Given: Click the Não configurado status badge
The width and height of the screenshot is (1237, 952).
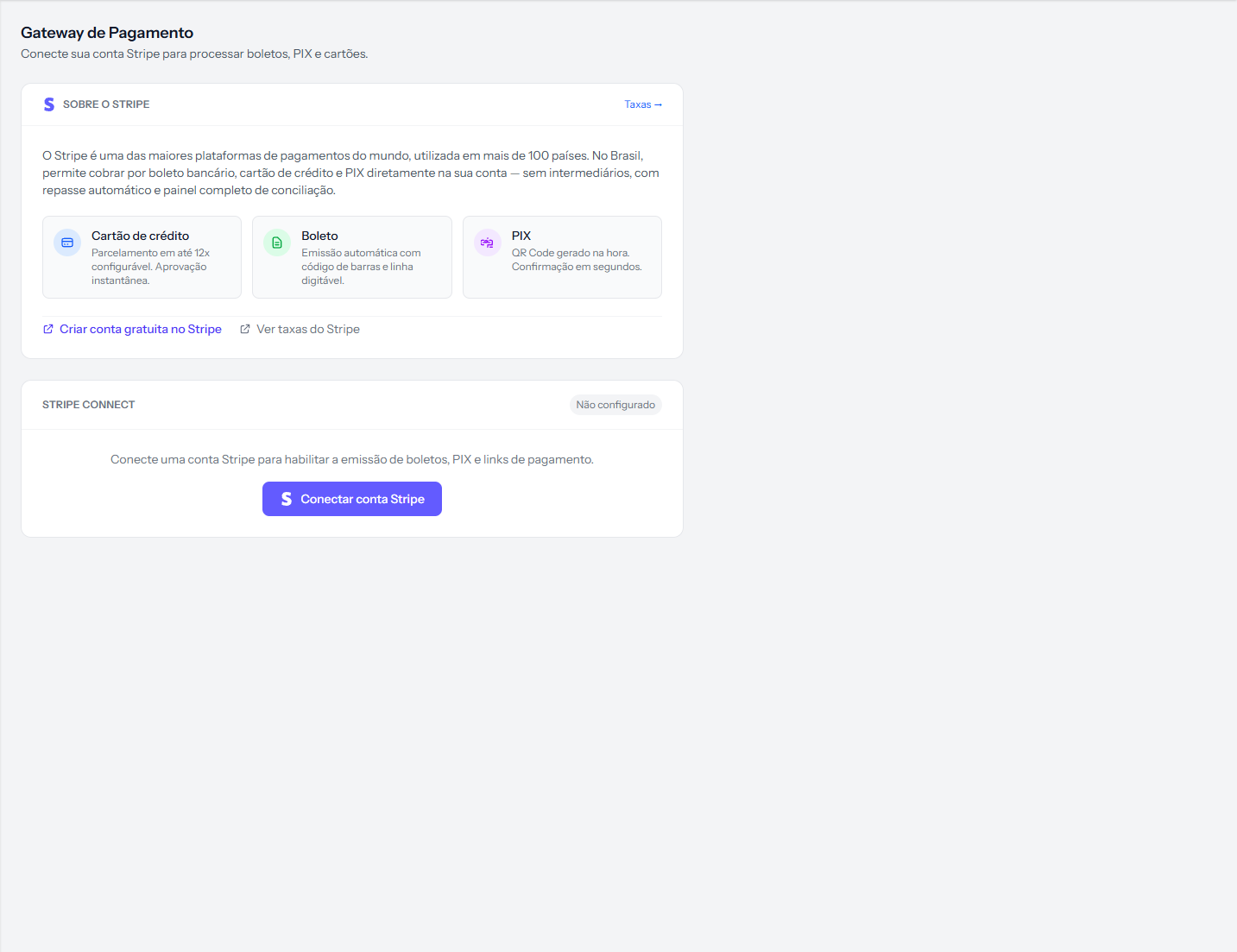Looking at the screenshot, I should tap(615, 405).
